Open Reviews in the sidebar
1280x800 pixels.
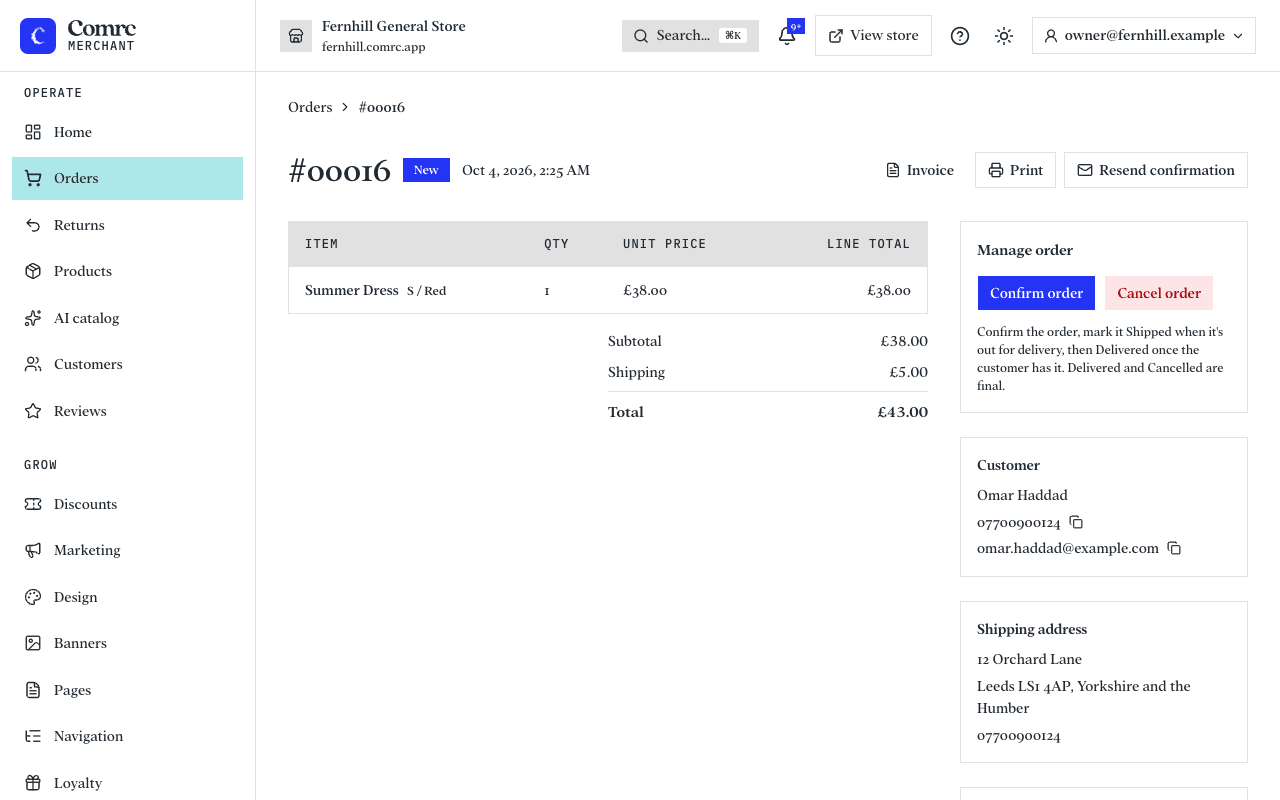(127, 411)
